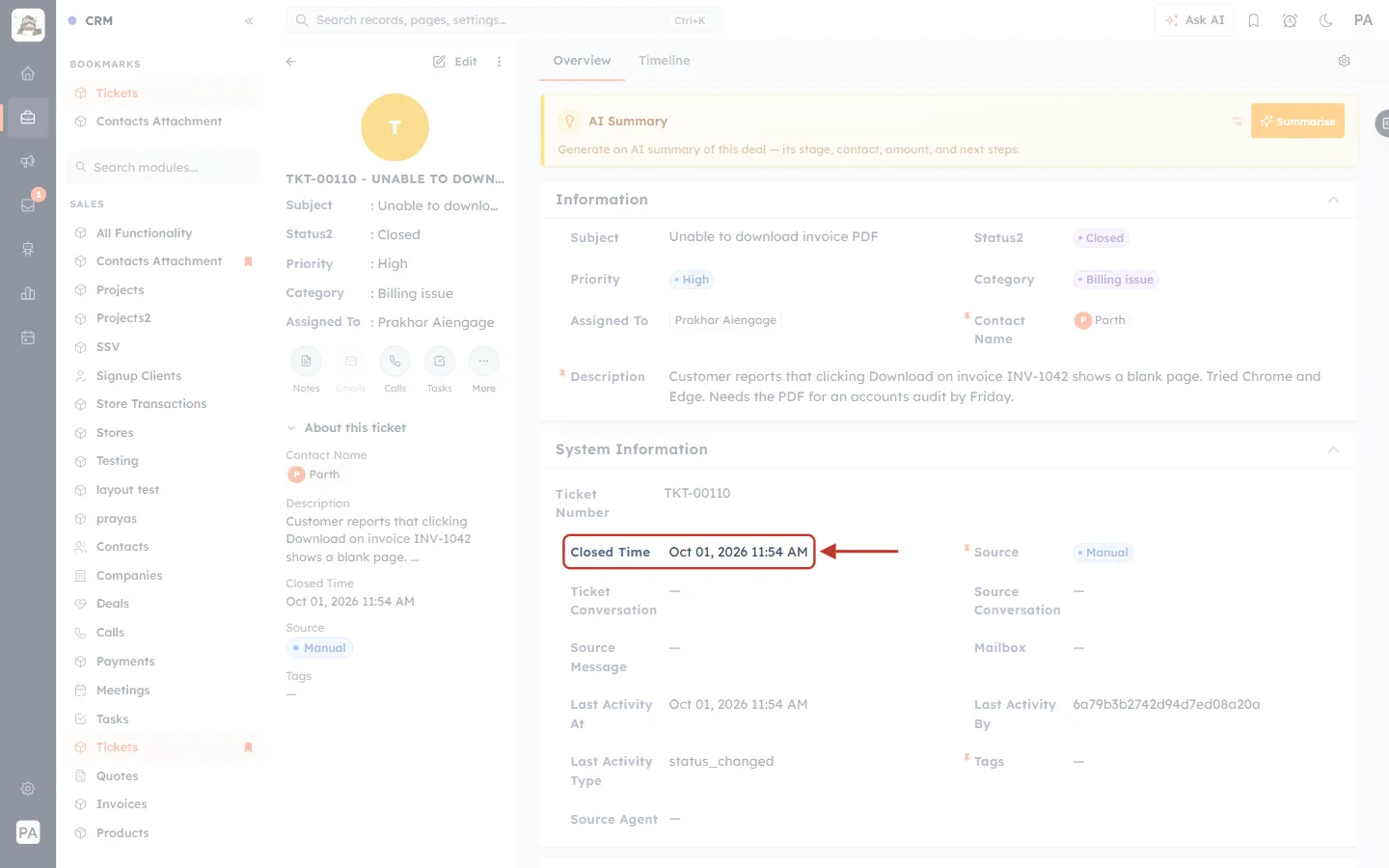The width and height of the screenshot is (1389, 868).
Task: Open the Notes action icon
Action: 306,361
